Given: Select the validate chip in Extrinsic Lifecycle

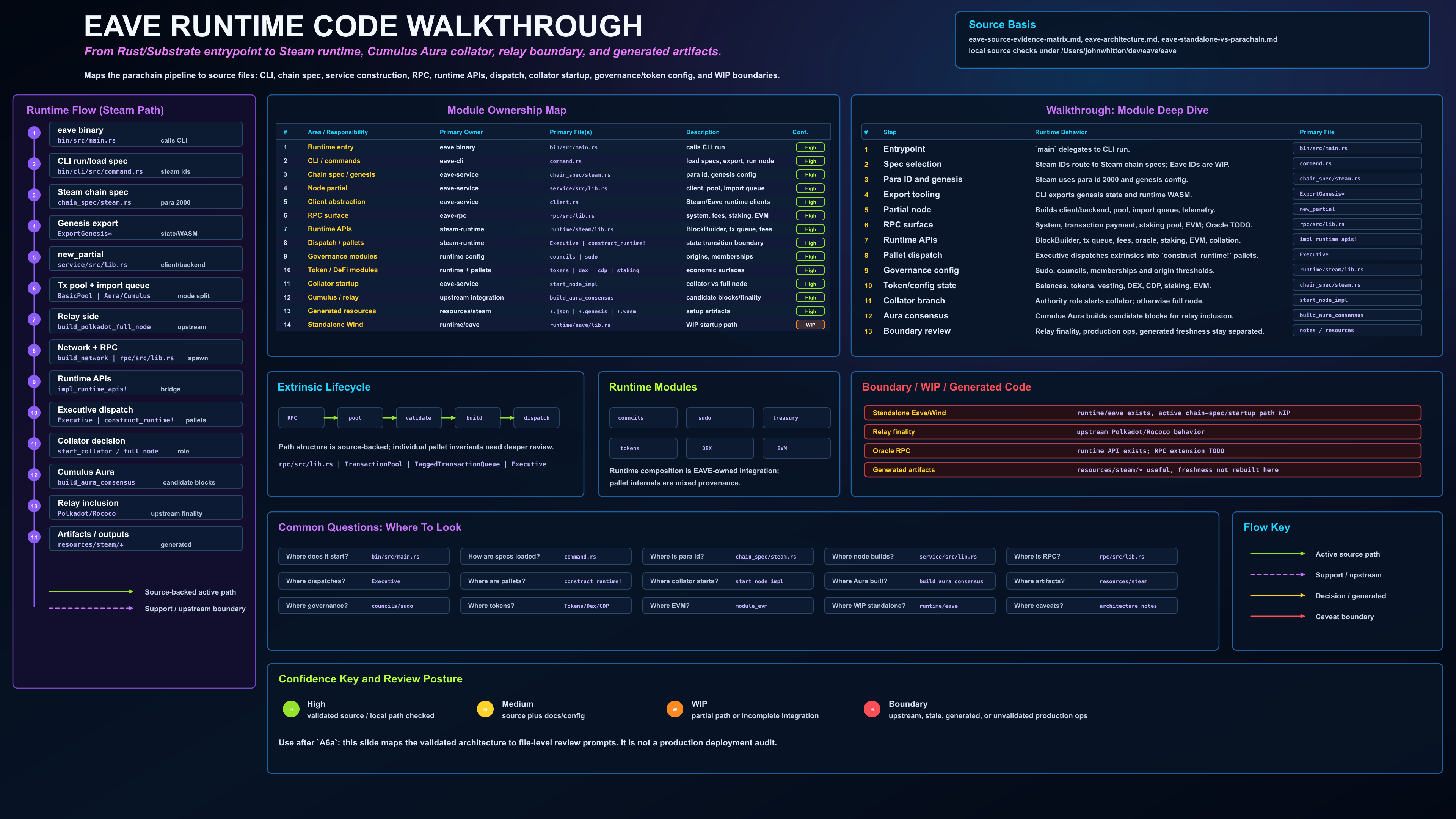Looking at the screenshot, I should point(419,418).
